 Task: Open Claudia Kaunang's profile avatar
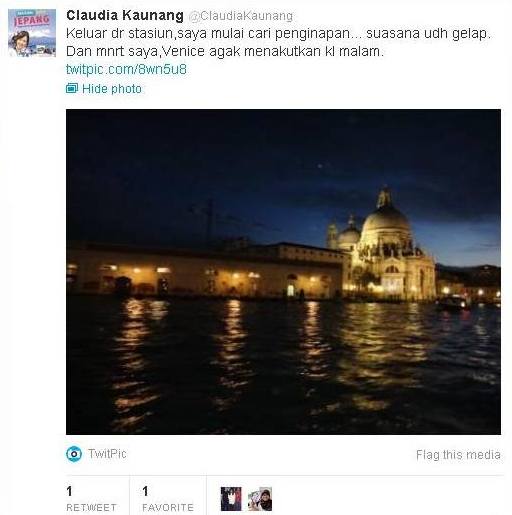click(x=32, y=33)
